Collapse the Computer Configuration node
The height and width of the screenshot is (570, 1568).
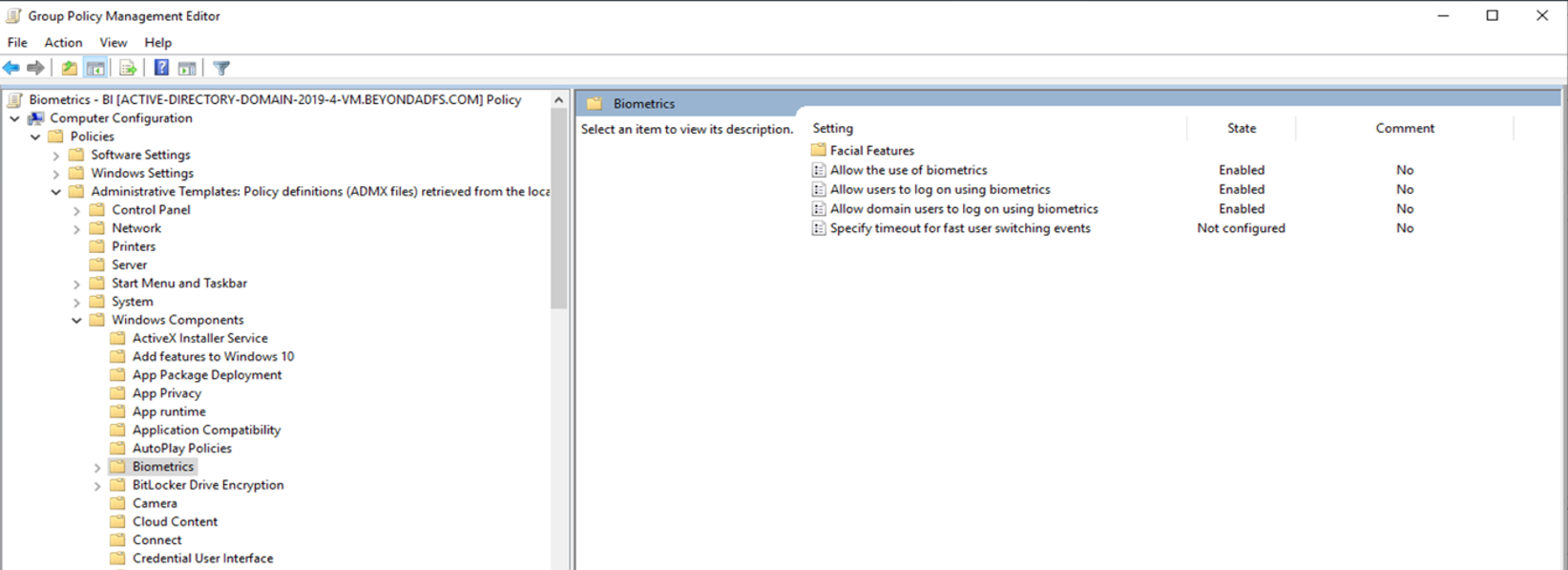[x=14, y=119]
